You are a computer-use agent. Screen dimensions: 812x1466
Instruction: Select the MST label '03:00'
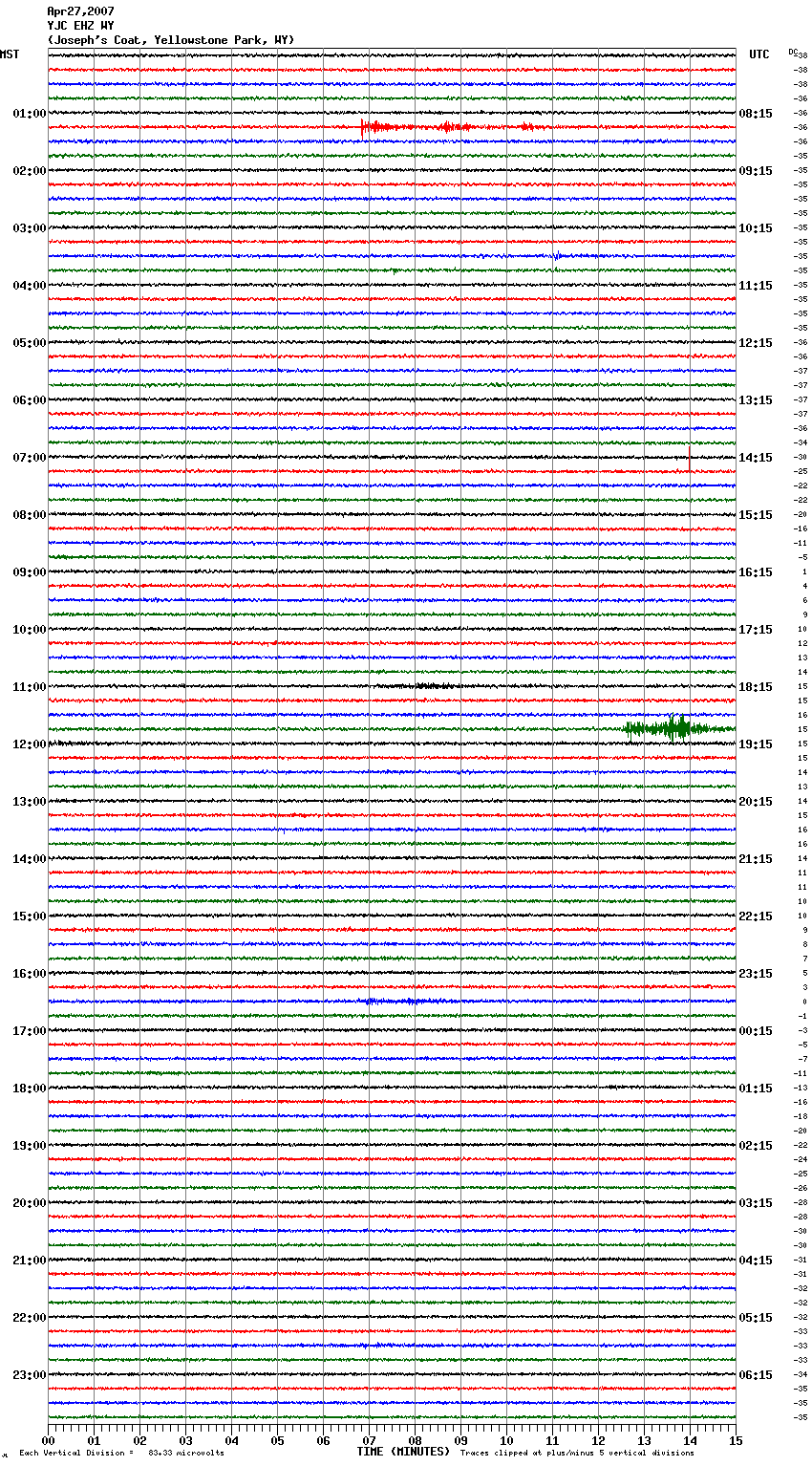(30, 228)
